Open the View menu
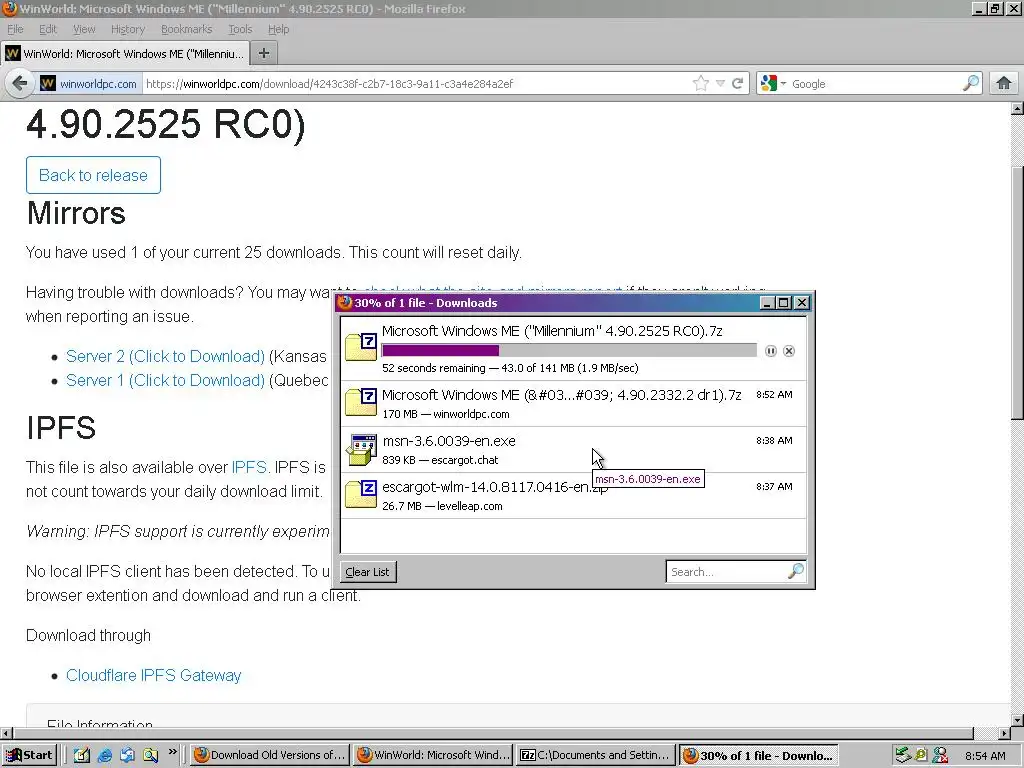The height and width of the screenshot is (768, 1024). click(x=84, y=29)
